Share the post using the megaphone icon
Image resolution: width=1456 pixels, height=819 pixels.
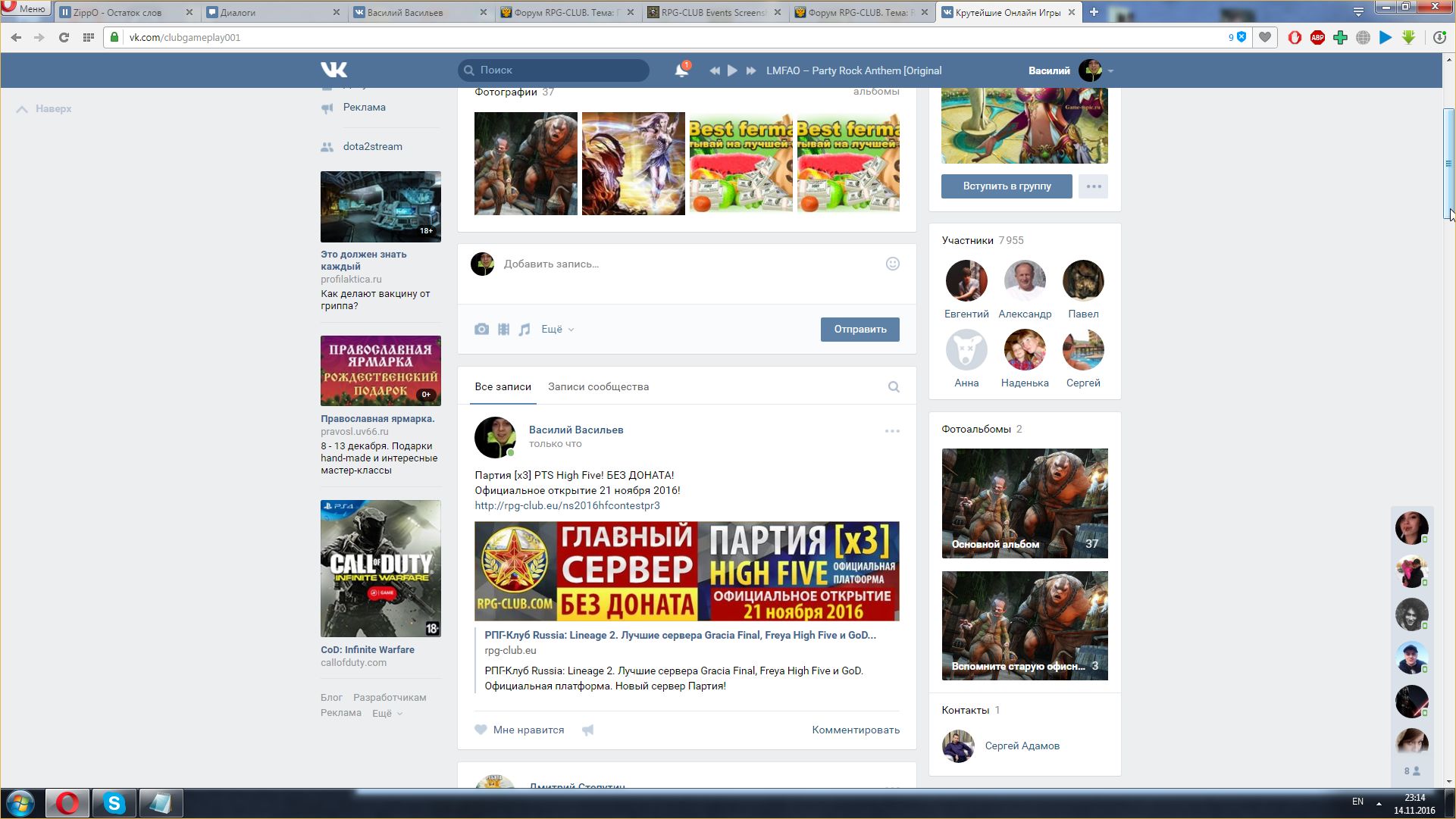coord(587,730)
